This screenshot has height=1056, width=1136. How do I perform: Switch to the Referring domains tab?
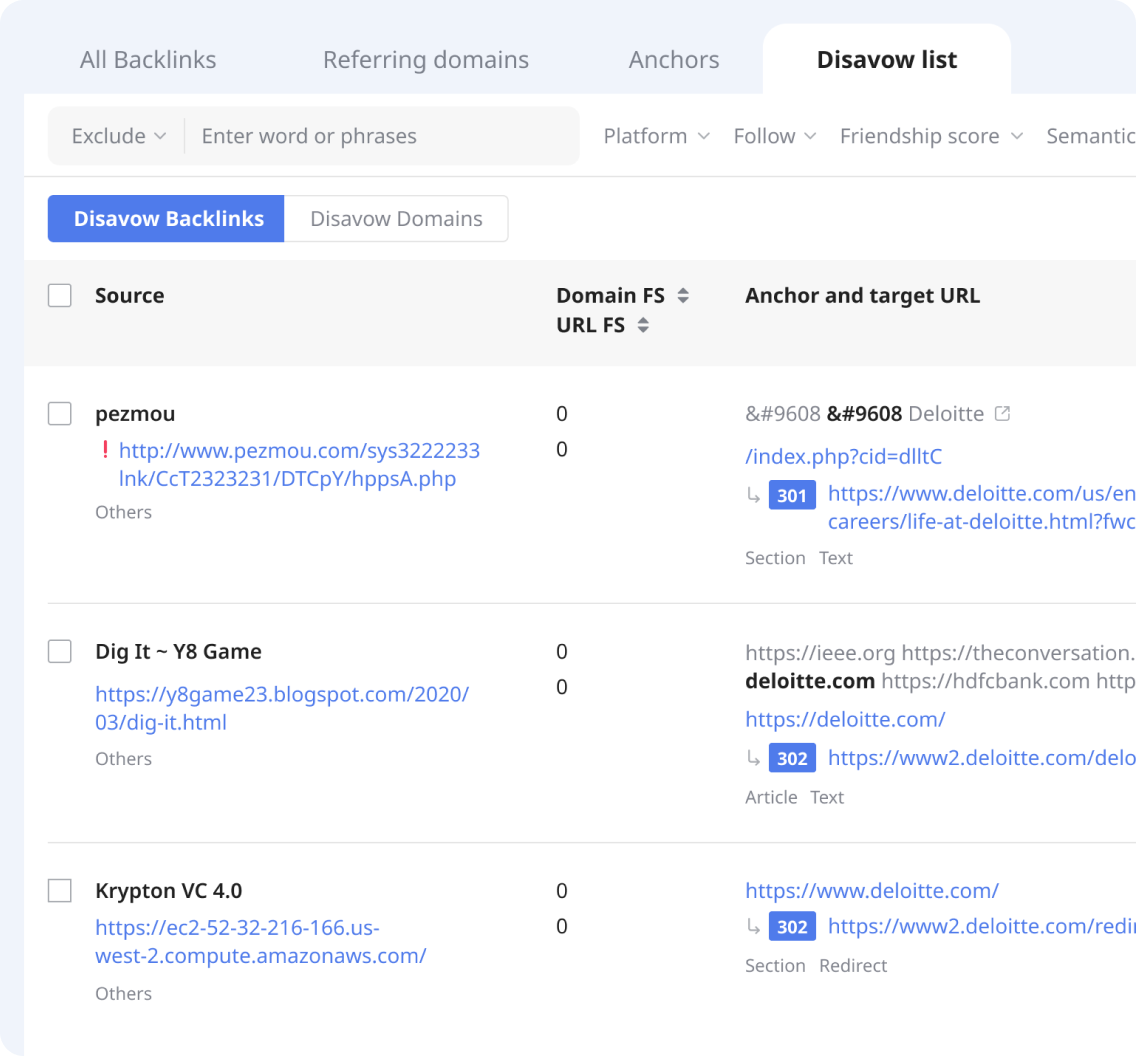click(x=425, y=60)
